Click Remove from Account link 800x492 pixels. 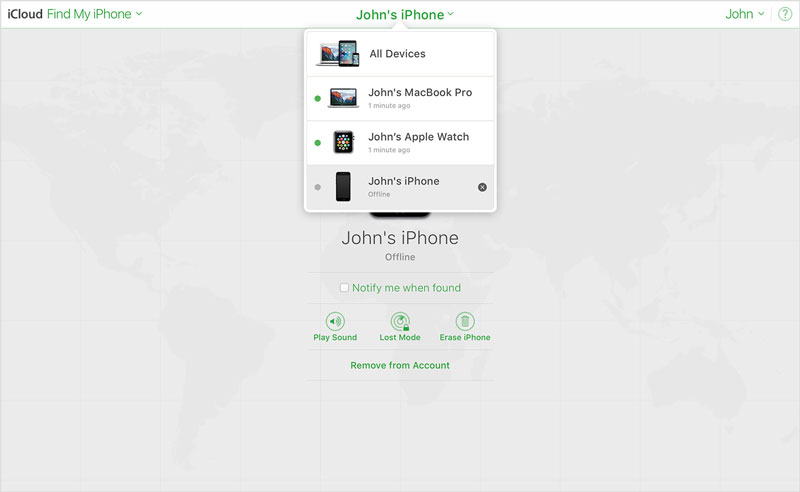(400, 365)
